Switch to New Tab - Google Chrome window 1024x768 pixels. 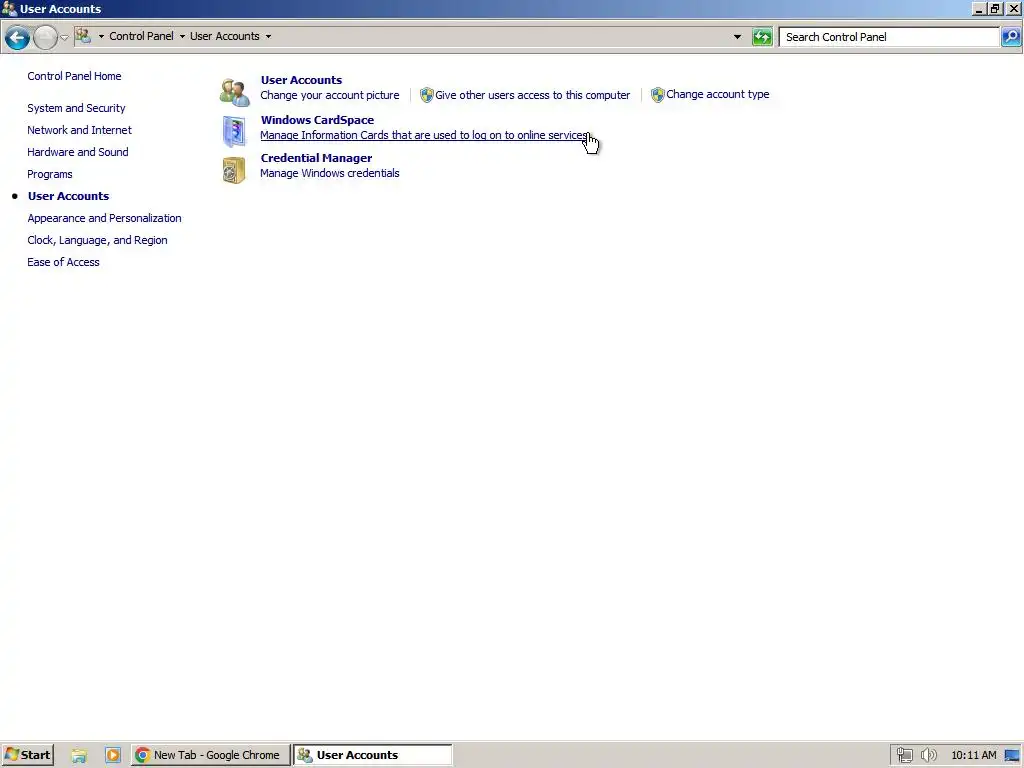(x=210, y=755)
